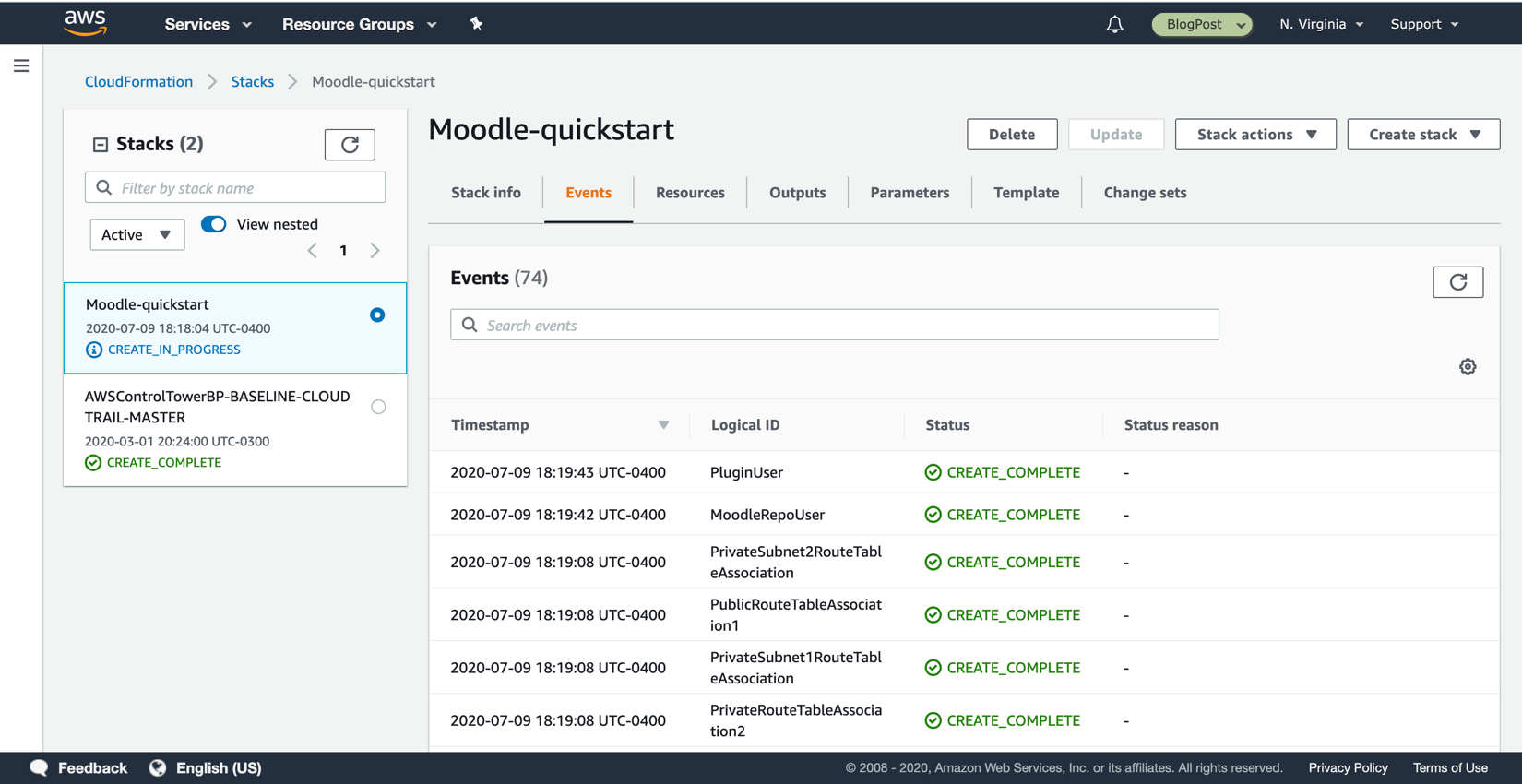Click the MoodleRepoUser CREATE_COMPLETE check icon
Viewport: 1522px width, 784px height.
tap(933, 515)
